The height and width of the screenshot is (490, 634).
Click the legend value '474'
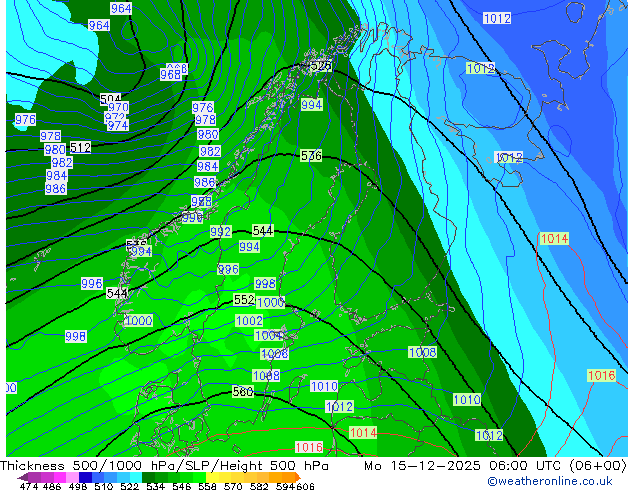click(x=29, y=486)
